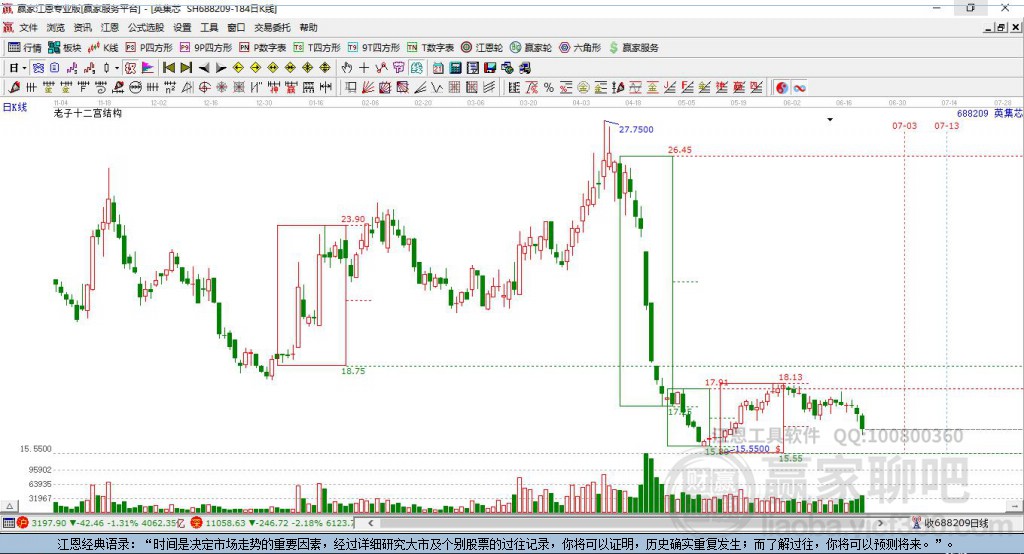Click the n² number tool icon
Viewport: 1024px width, 554px height.
click(170, 87)
